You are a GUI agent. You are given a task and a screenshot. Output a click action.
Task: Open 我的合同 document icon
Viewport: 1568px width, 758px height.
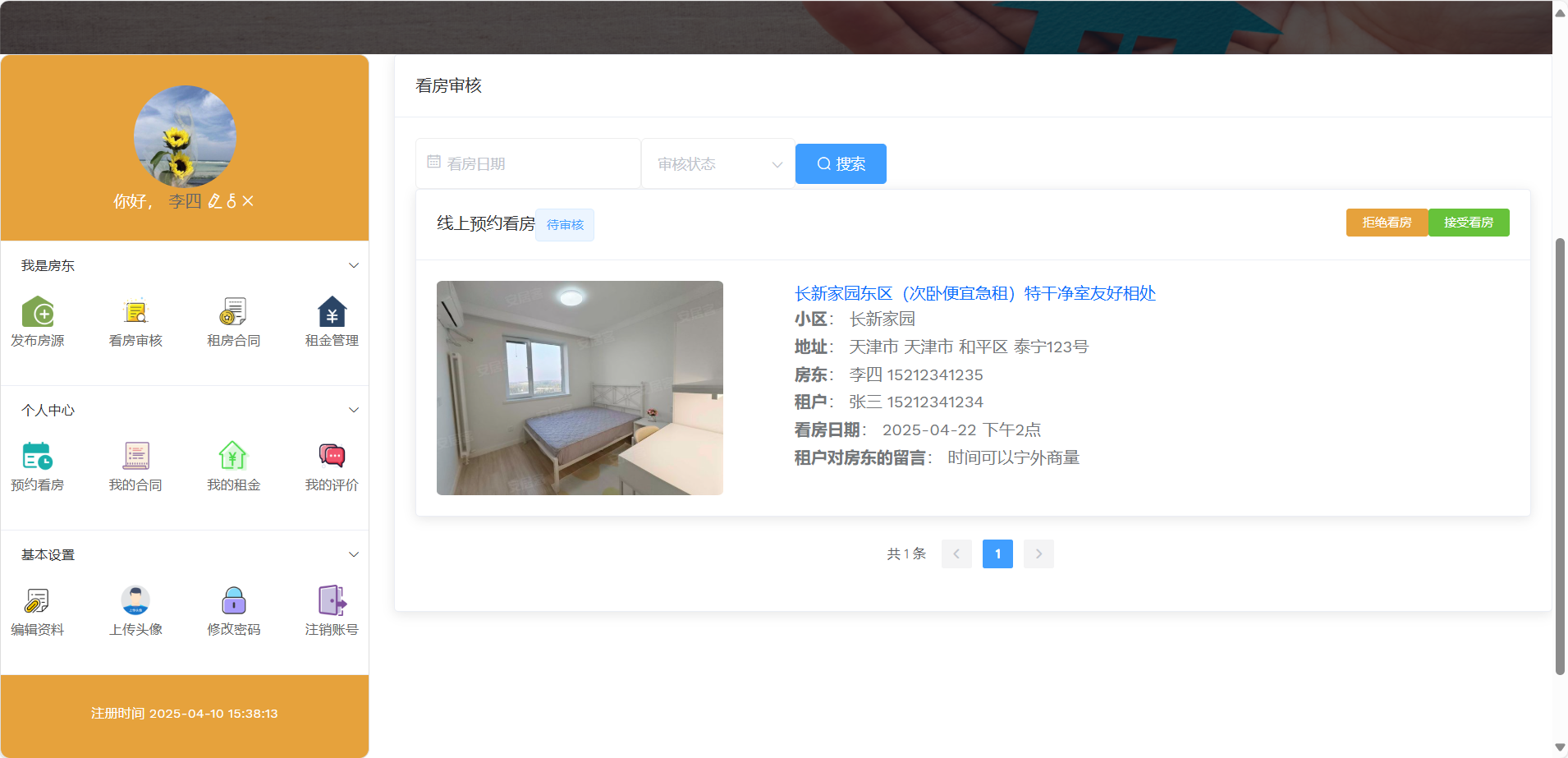135,457
